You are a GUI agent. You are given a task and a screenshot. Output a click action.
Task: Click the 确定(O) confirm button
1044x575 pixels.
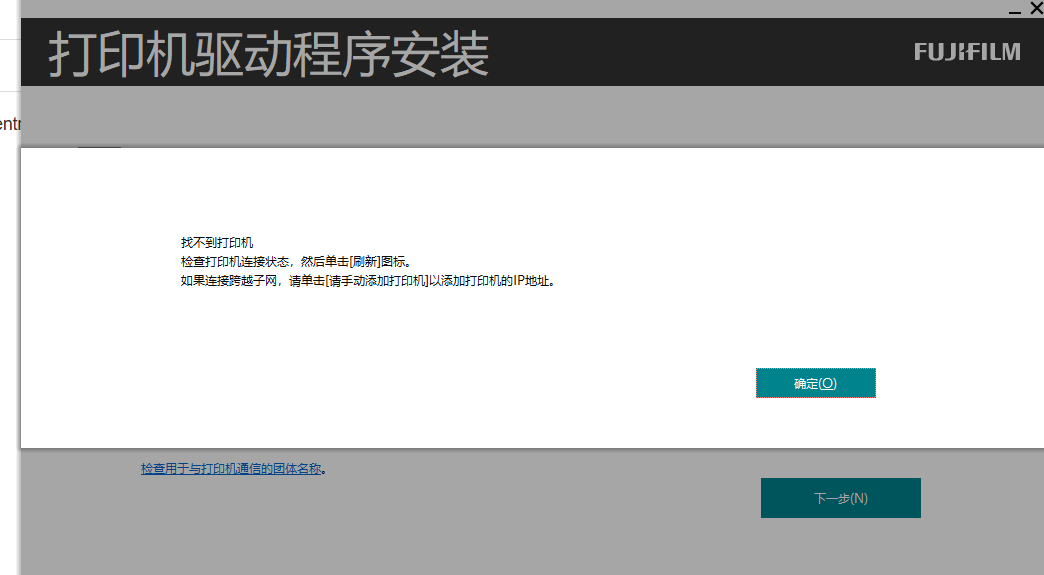coord(816,383)
